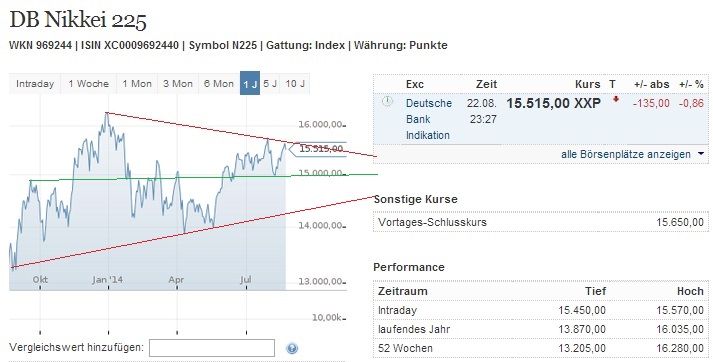Select the 10 J chart range
The width and height of the screenshot is (713, 362).
[x=295, y=84]
